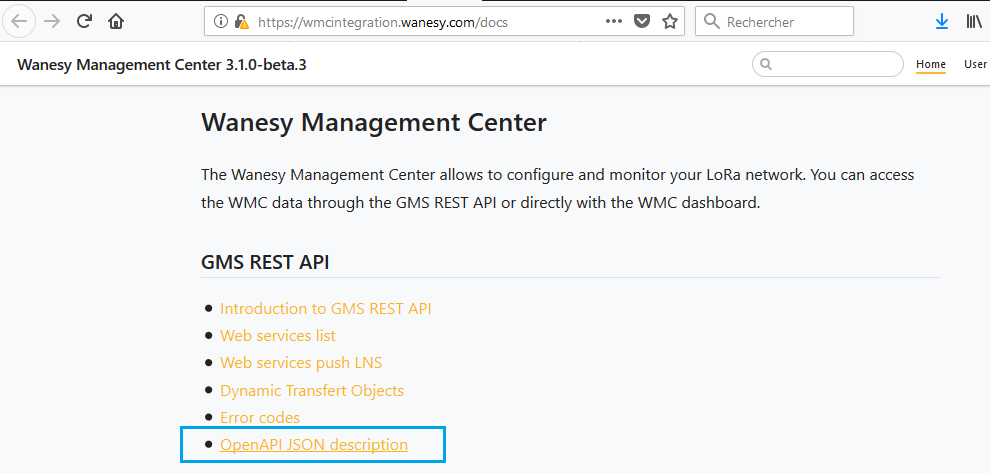Show site information via the info icon
990x473 pixels.
click(221, 21)
